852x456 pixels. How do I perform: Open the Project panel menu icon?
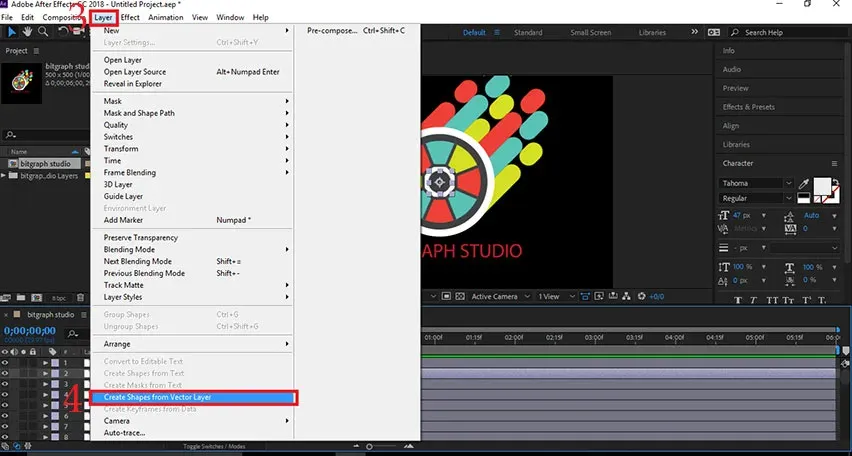(x=36, y=51)
